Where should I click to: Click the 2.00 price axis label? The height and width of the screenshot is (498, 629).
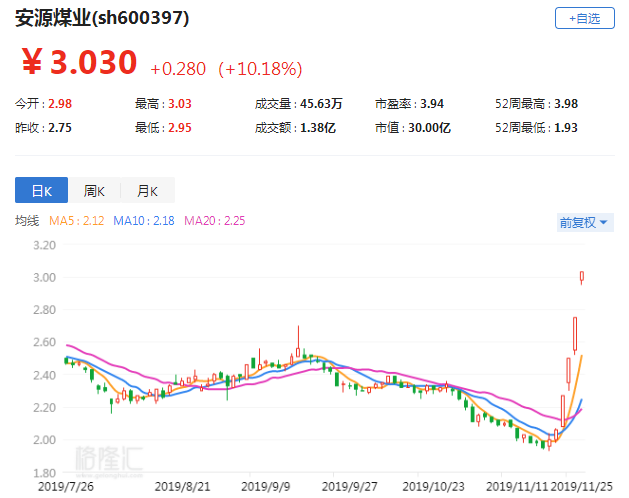point(45,440)
